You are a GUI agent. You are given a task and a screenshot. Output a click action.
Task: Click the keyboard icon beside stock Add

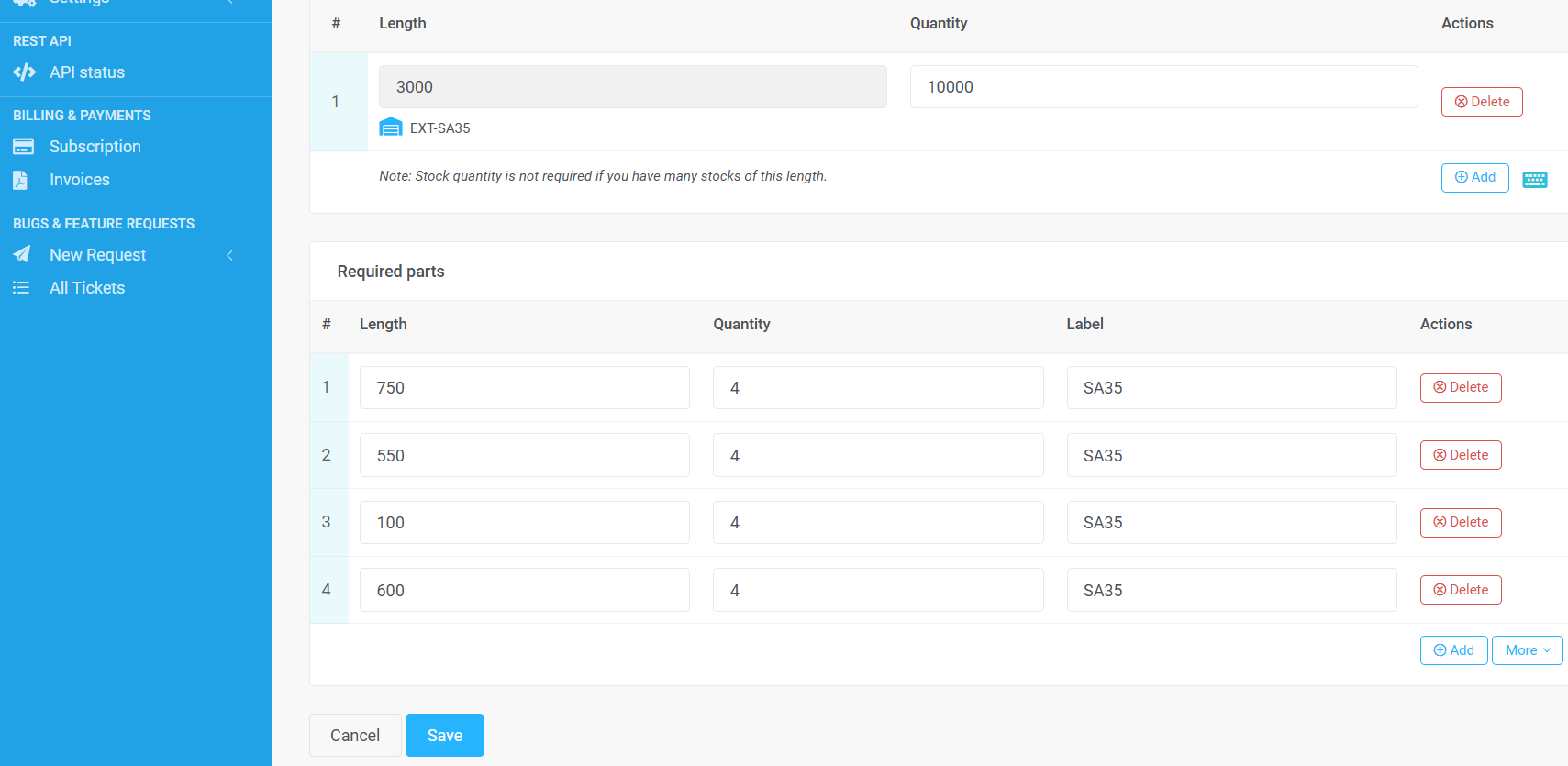(x=1535, y=180)
